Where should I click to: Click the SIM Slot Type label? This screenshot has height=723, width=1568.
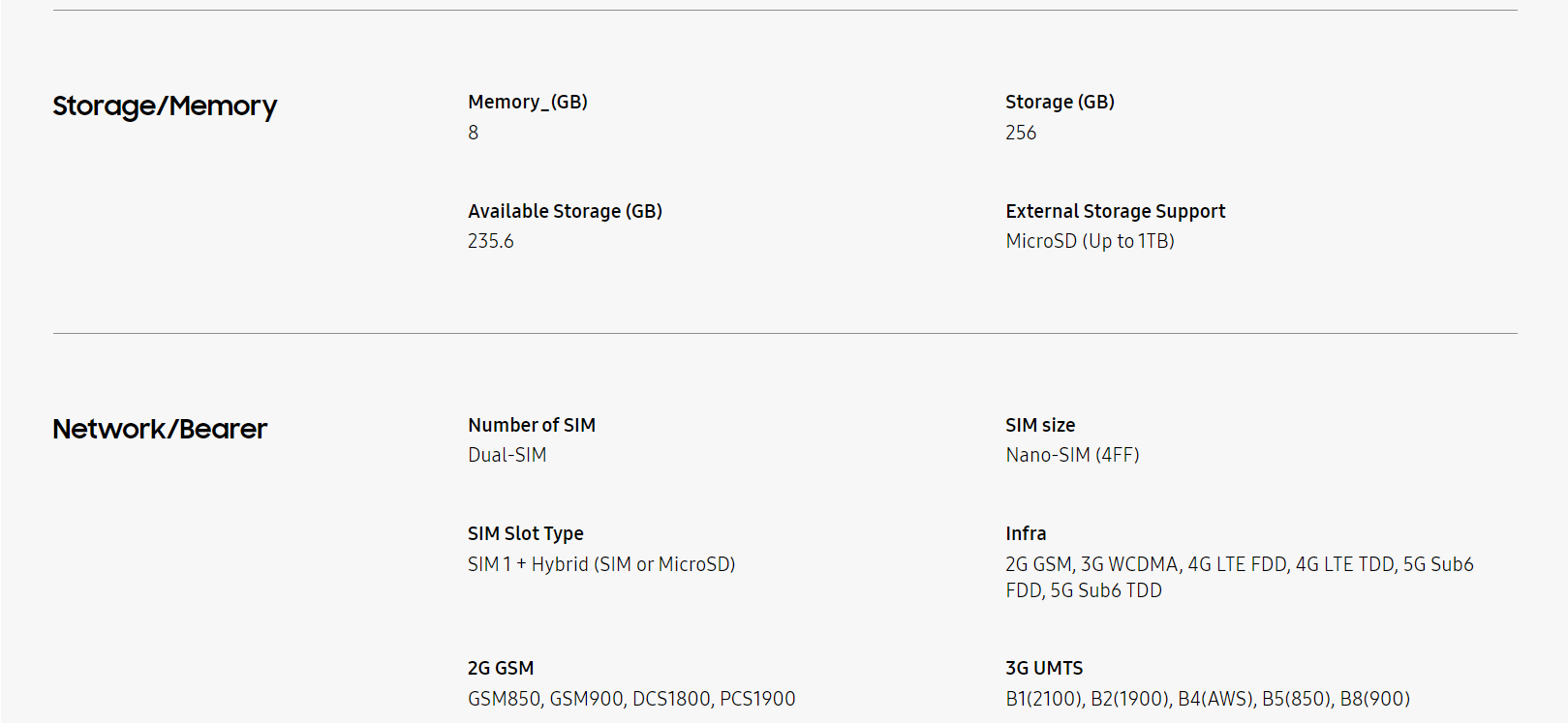pos(526,533)
